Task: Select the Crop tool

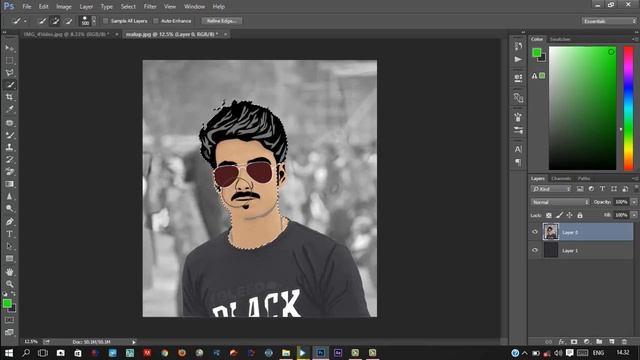Action: pos(9,97)
